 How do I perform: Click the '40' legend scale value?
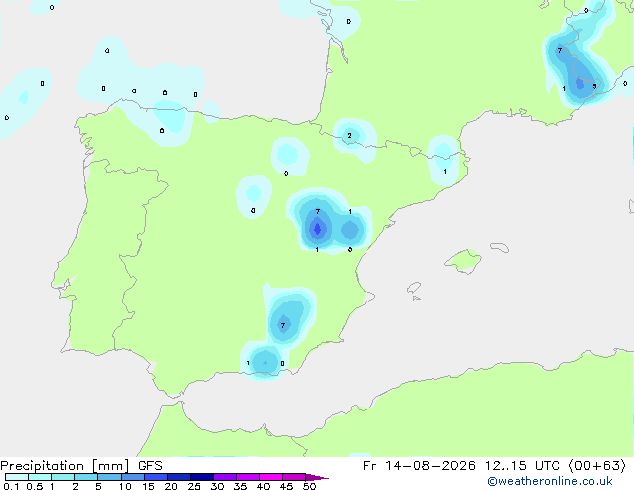263,486
